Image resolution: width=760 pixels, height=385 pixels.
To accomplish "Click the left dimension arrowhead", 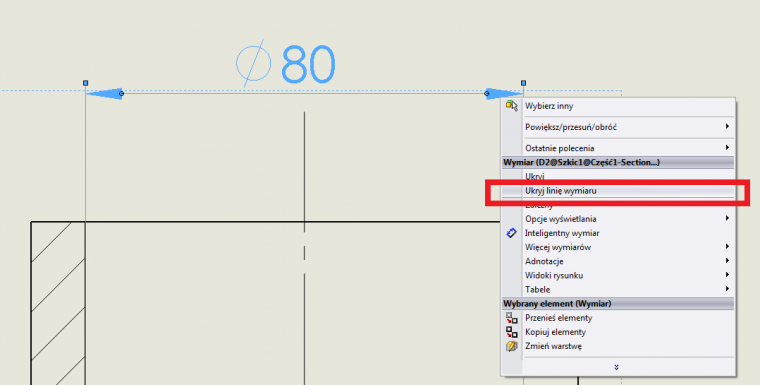I will click(x=104, y=94).
